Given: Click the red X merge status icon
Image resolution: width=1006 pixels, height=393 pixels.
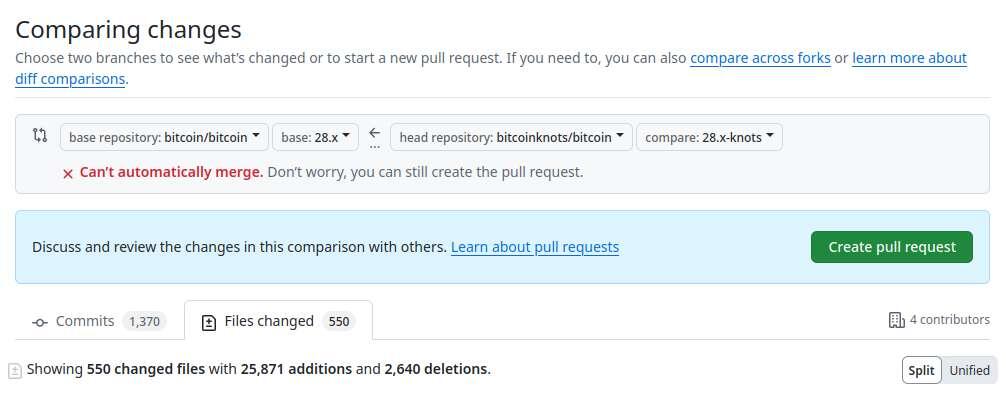Looking at the screenshot, I should coord(67,174).
